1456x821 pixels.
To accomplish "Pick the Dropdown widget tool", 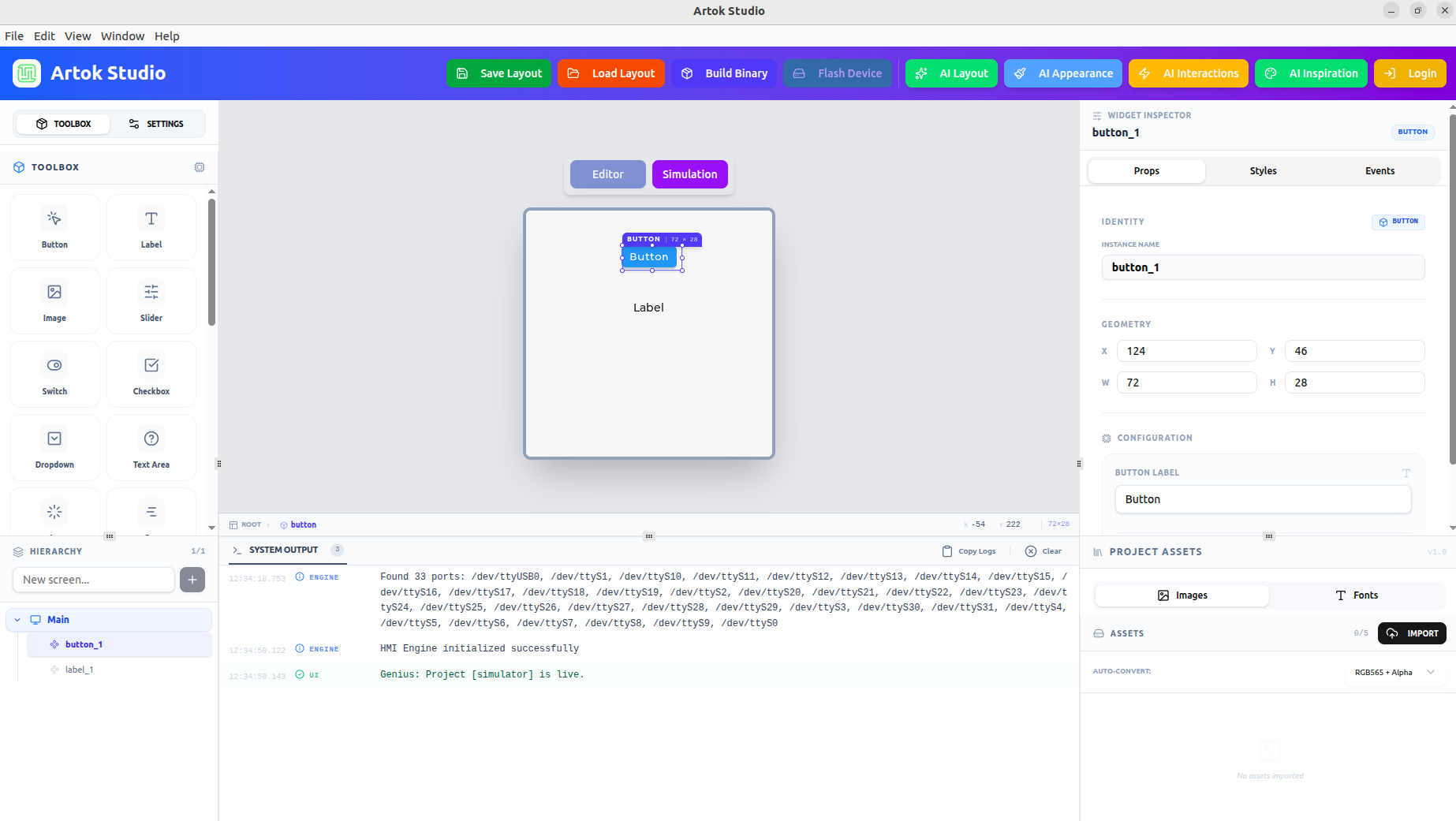I will [54, 447].
